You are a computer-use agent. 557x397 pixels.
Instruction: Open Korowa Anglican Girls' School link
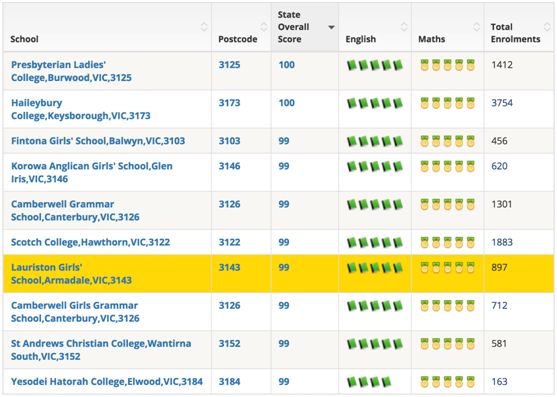point(92,172)
